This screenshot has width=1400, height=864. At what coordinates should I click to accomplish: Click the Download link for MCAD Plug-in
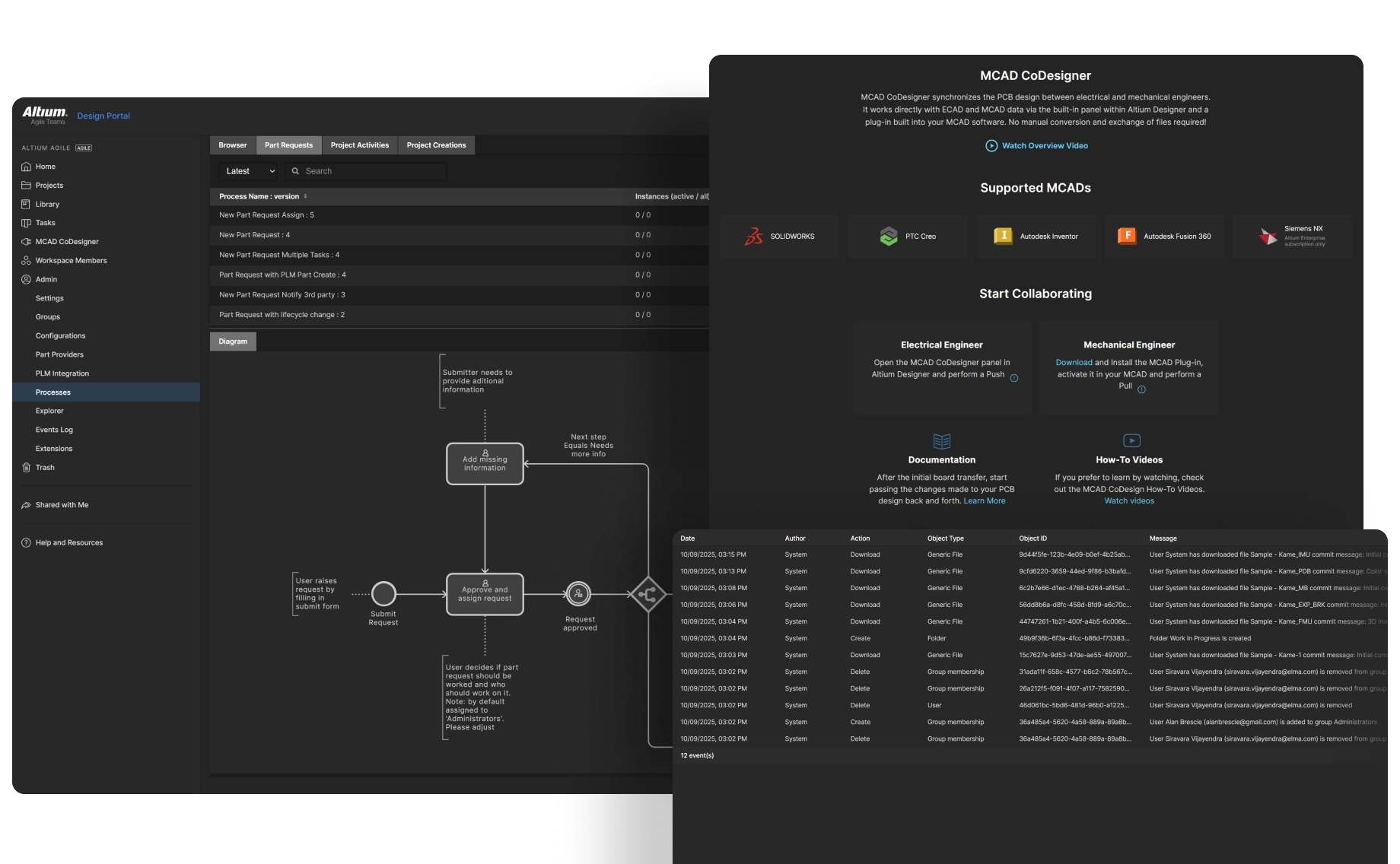click(x=1074, y=363)
